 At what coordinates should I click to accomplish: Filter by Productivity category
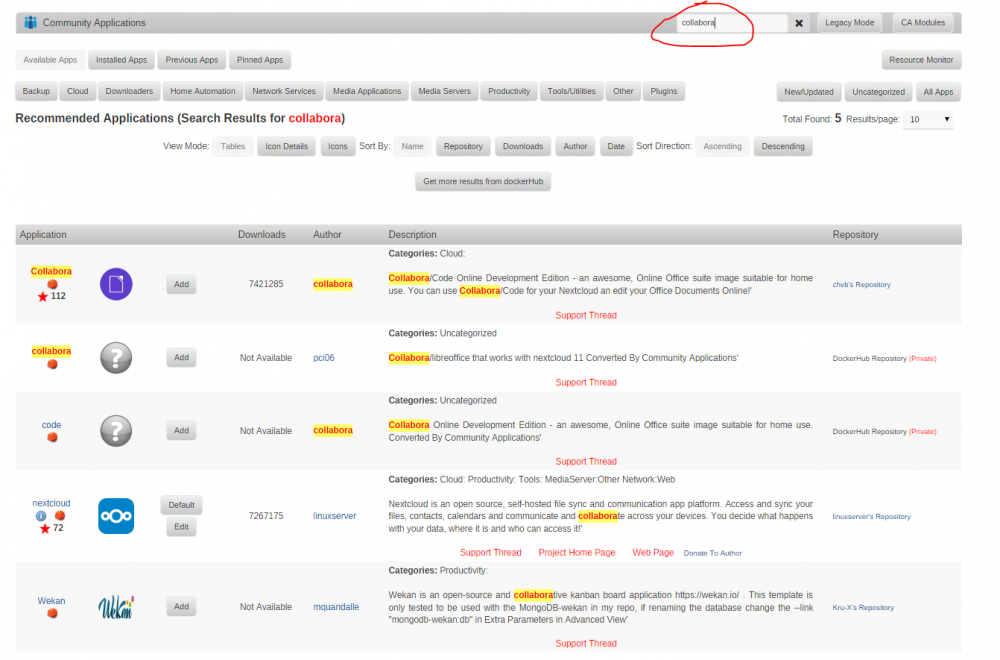pyautogui.click(x=509, y=91)
